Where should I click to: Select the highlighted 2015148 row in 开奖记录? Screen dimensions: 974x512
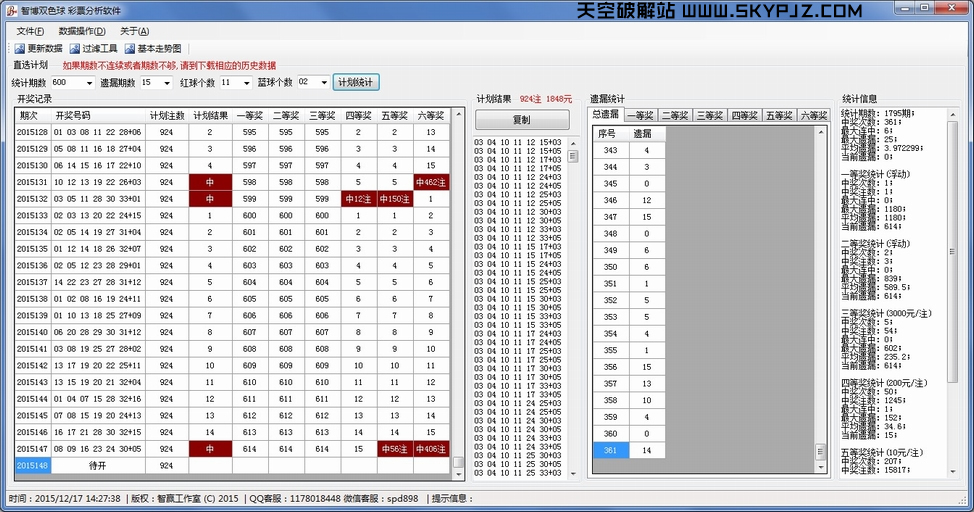[x=33, y=465]
